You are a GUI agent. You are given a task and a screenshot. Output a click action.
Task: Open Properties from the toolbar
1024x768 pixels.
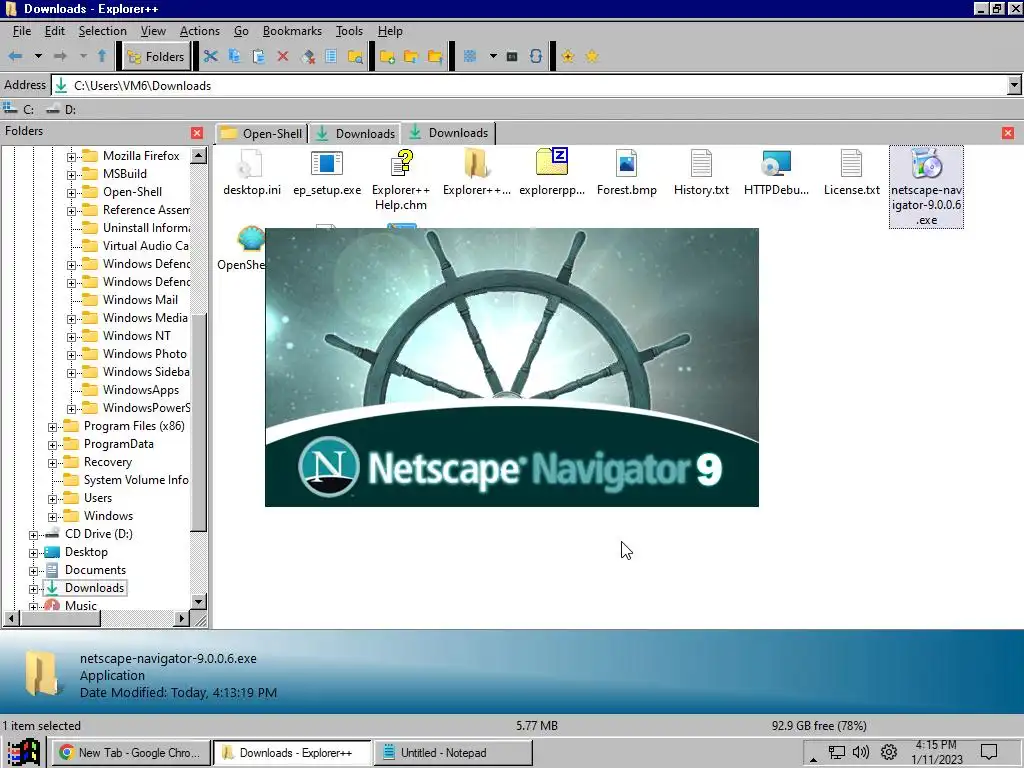pos(331,56)
